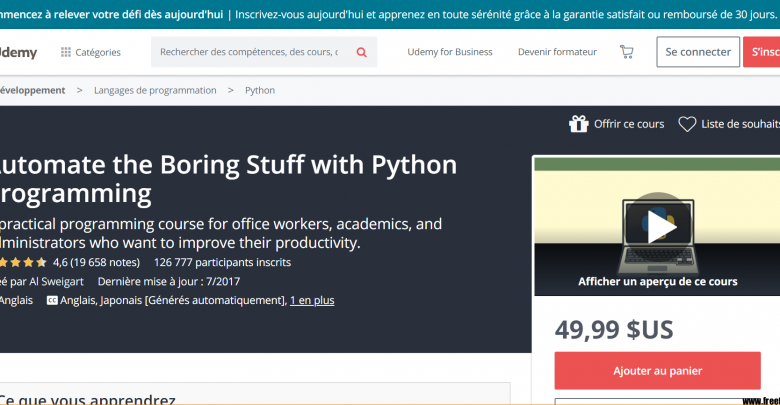Click the Se connecter button

point(698,52)
